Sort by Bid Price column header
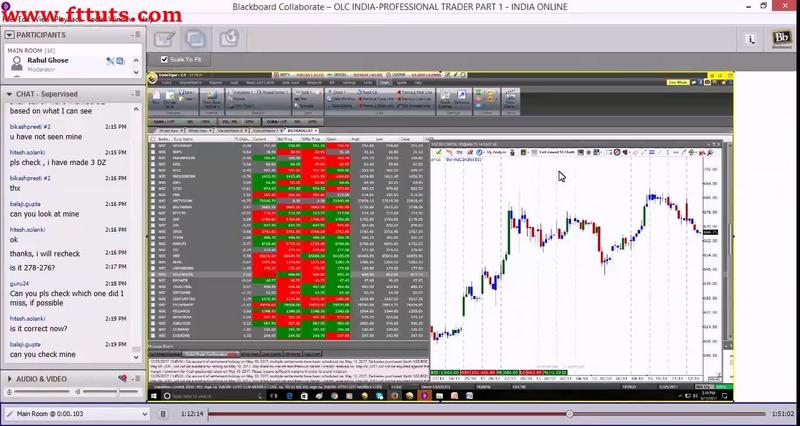Screen dimensions: 800x426 [288, 139]
